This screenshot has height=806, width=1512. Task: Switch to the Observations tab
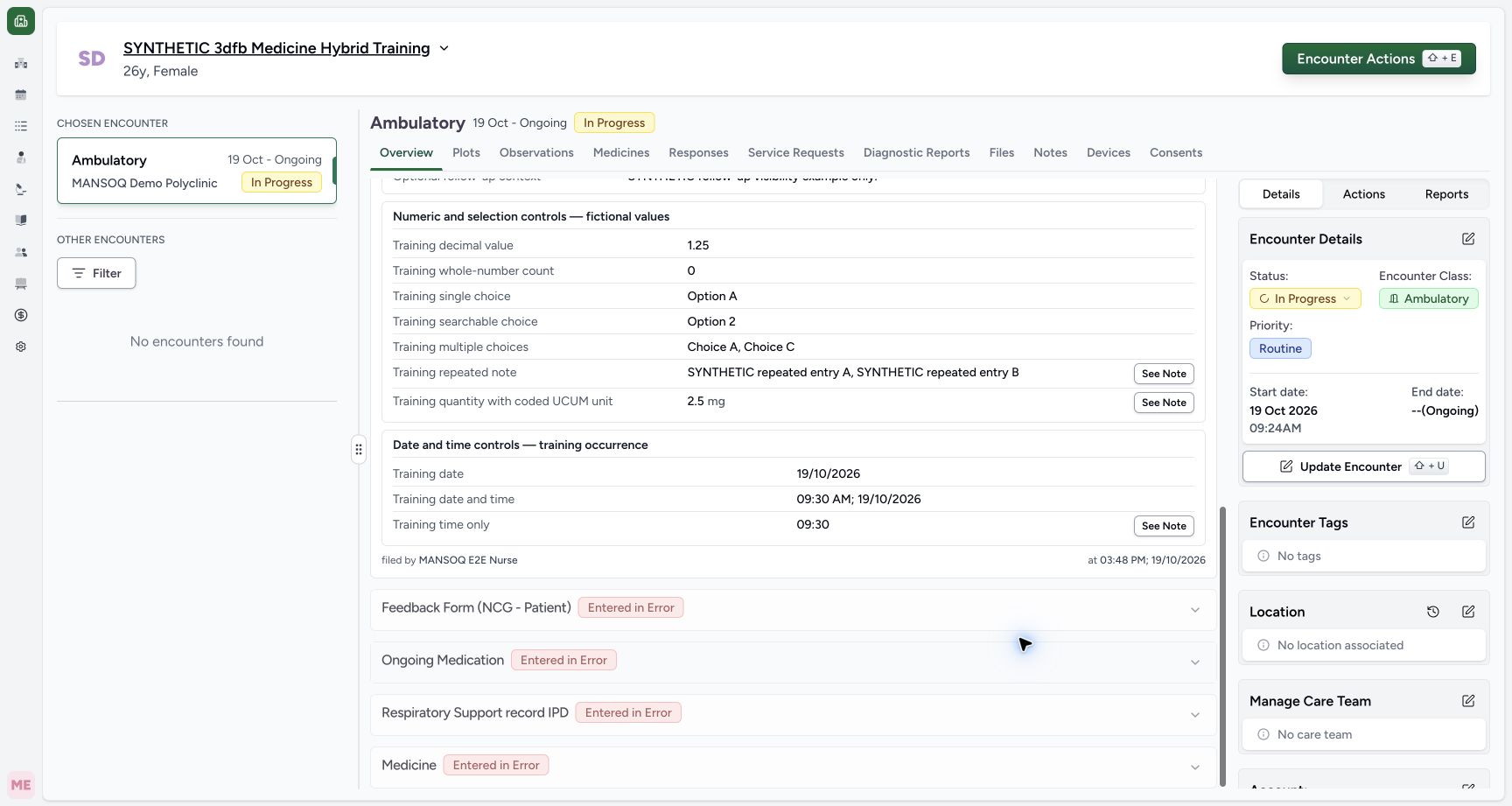[536, 152]
